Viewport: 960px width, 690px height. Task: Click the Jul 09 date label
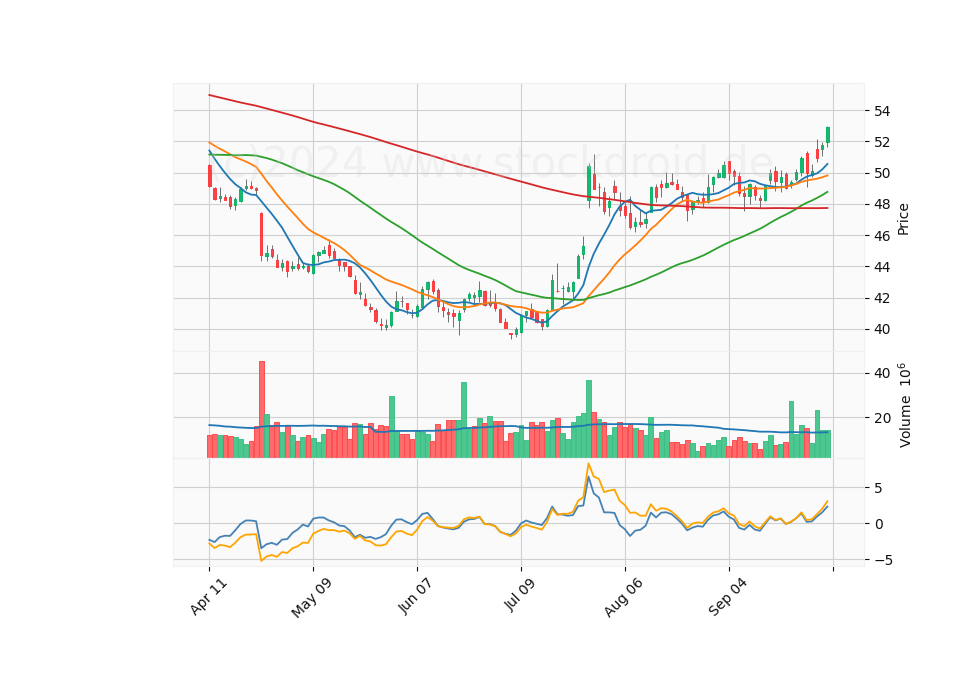[x=520, y=596]
